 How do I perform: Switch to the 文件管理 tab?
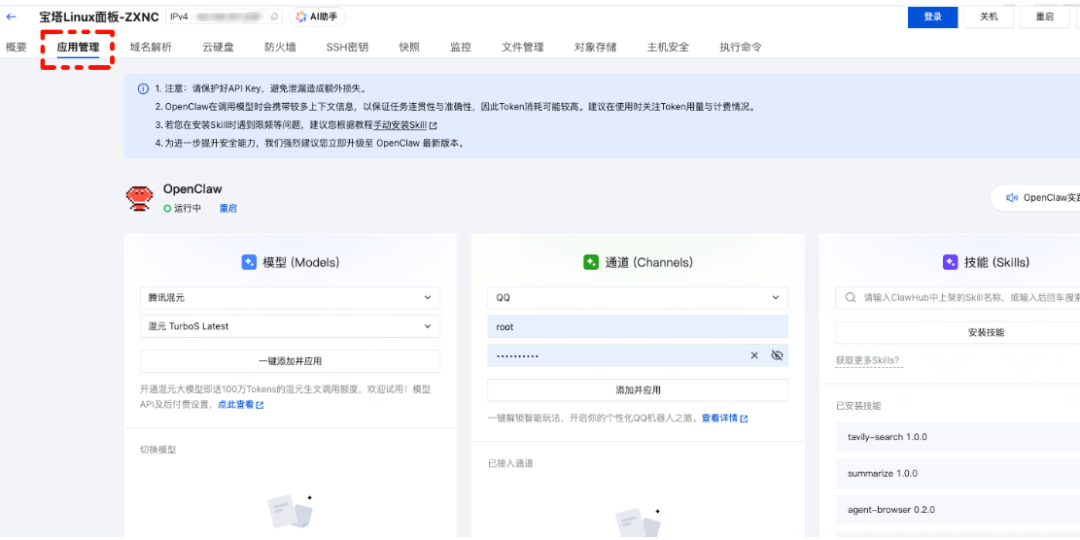523,48
